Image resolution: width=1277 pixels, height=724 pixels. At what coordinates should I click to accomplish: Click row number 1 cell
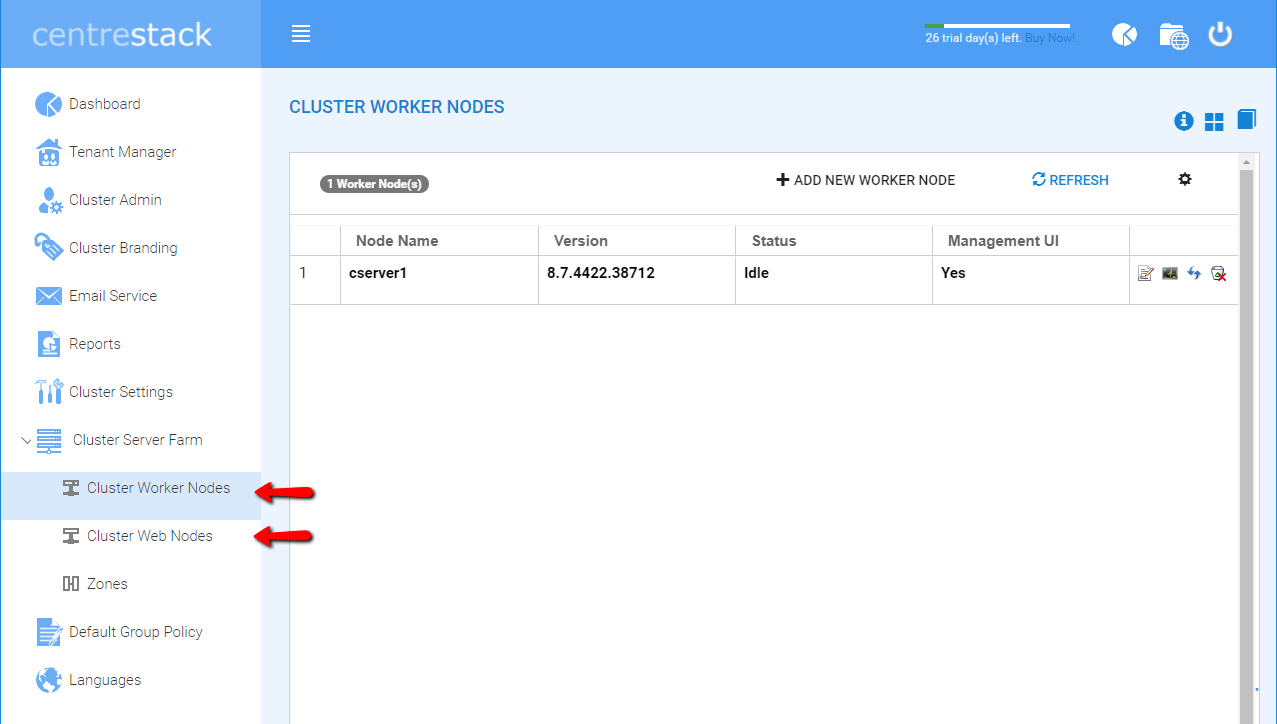316,280
